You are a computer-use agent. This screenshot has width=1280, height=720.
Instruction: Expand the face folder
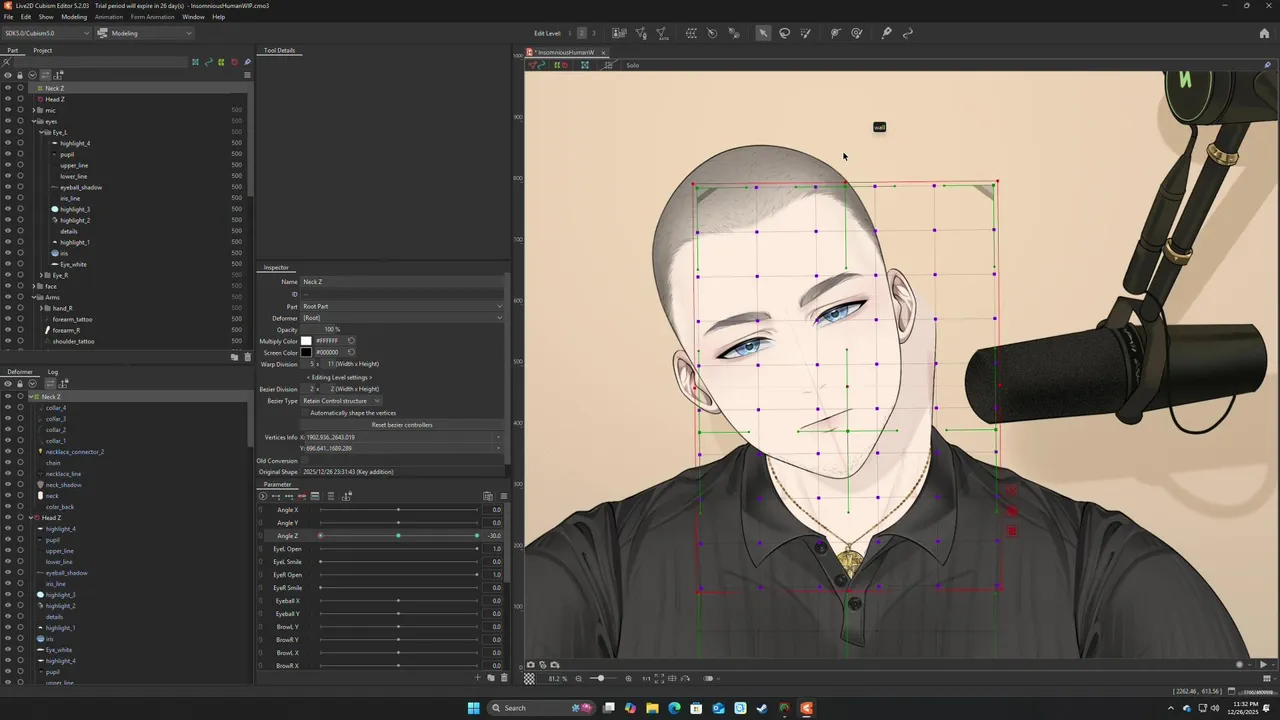coord(34,286)
